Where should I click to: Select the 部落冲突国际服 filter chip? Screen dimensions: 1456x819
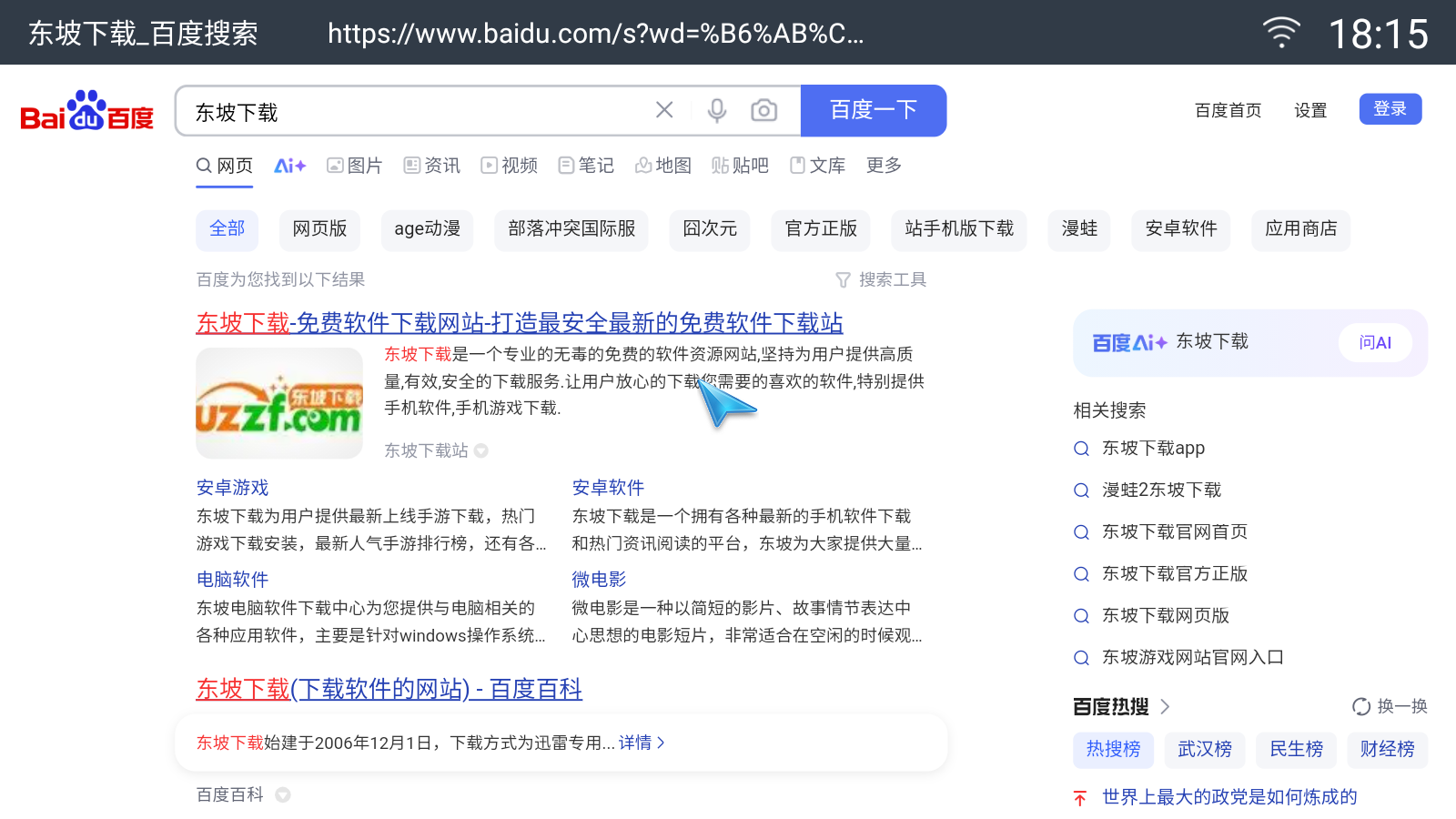[571, 229]
